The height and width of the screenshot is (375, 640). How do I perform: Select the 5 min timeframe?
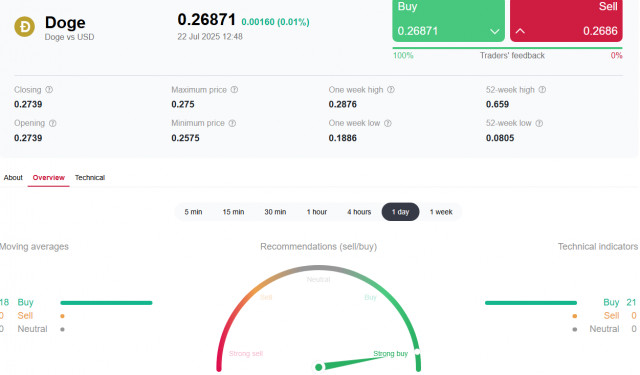click(x=193, y=212)
